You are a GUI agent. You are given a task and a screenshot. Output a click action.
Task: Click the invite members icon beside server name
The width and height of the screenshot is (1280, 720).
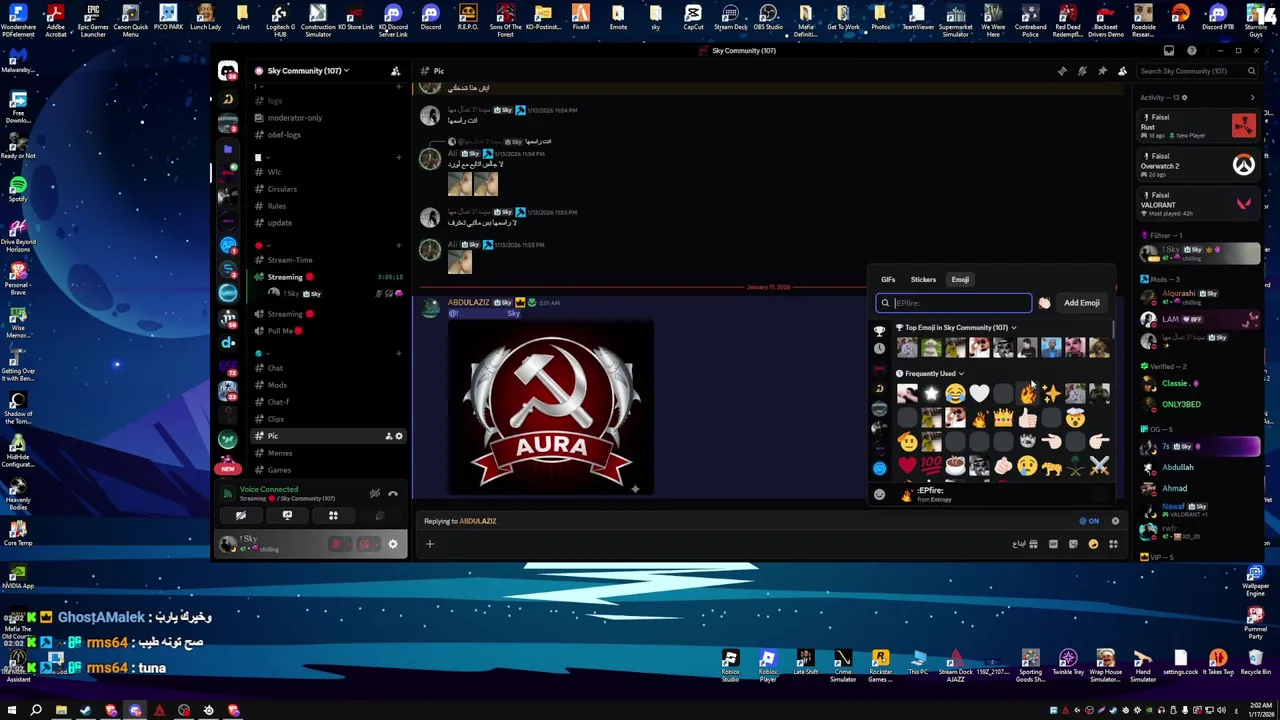pyautogui.click(x=395, y=71)
